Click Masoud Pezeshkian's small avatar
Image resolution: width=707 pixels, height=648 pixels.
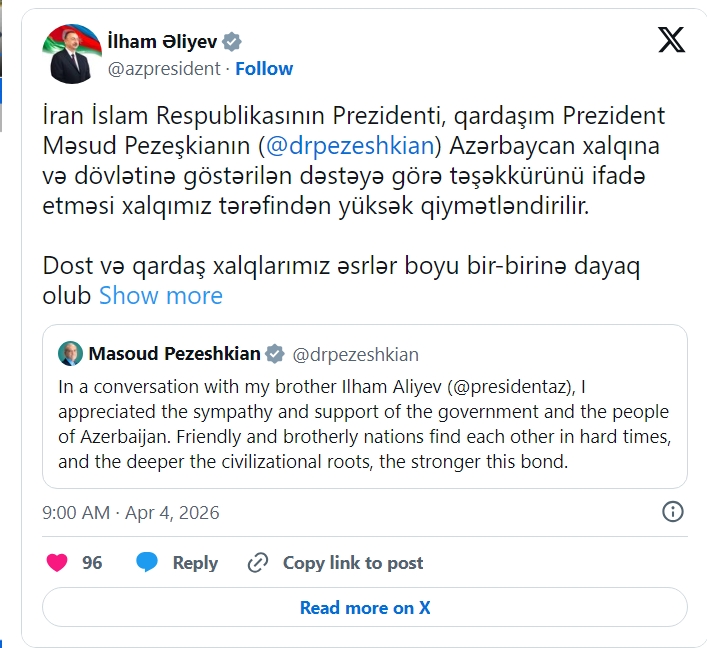point(70,354)
